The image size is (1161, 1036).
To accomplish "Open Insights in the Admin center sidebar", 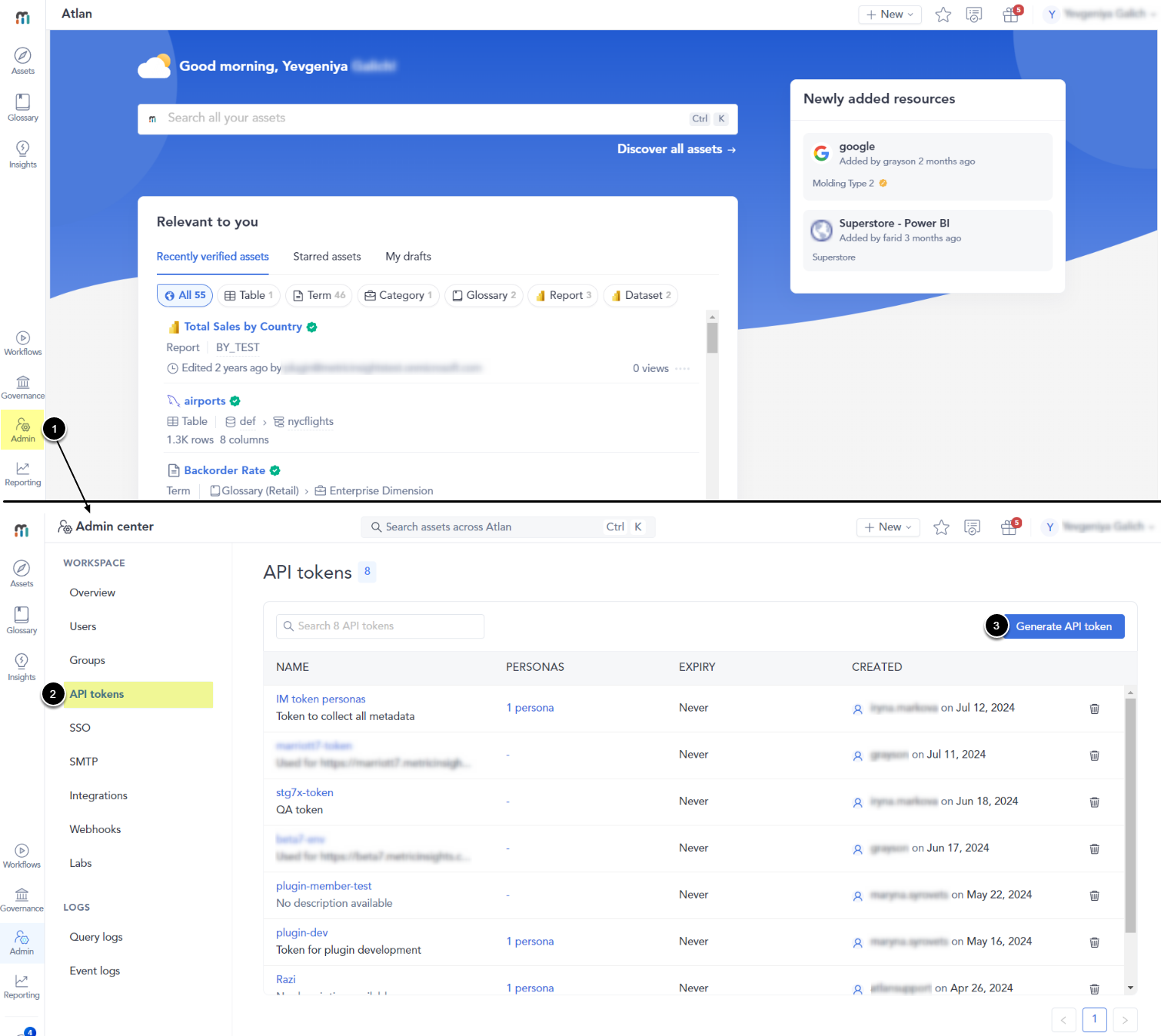I will tap(22, 667).
